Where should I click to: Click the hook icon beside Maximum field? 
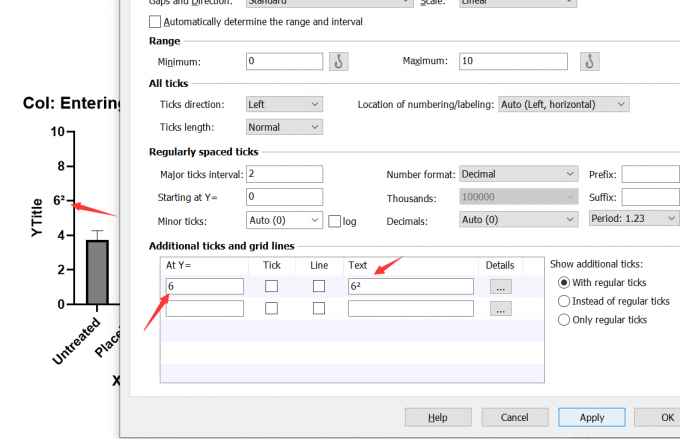click(x=590, y=61)
